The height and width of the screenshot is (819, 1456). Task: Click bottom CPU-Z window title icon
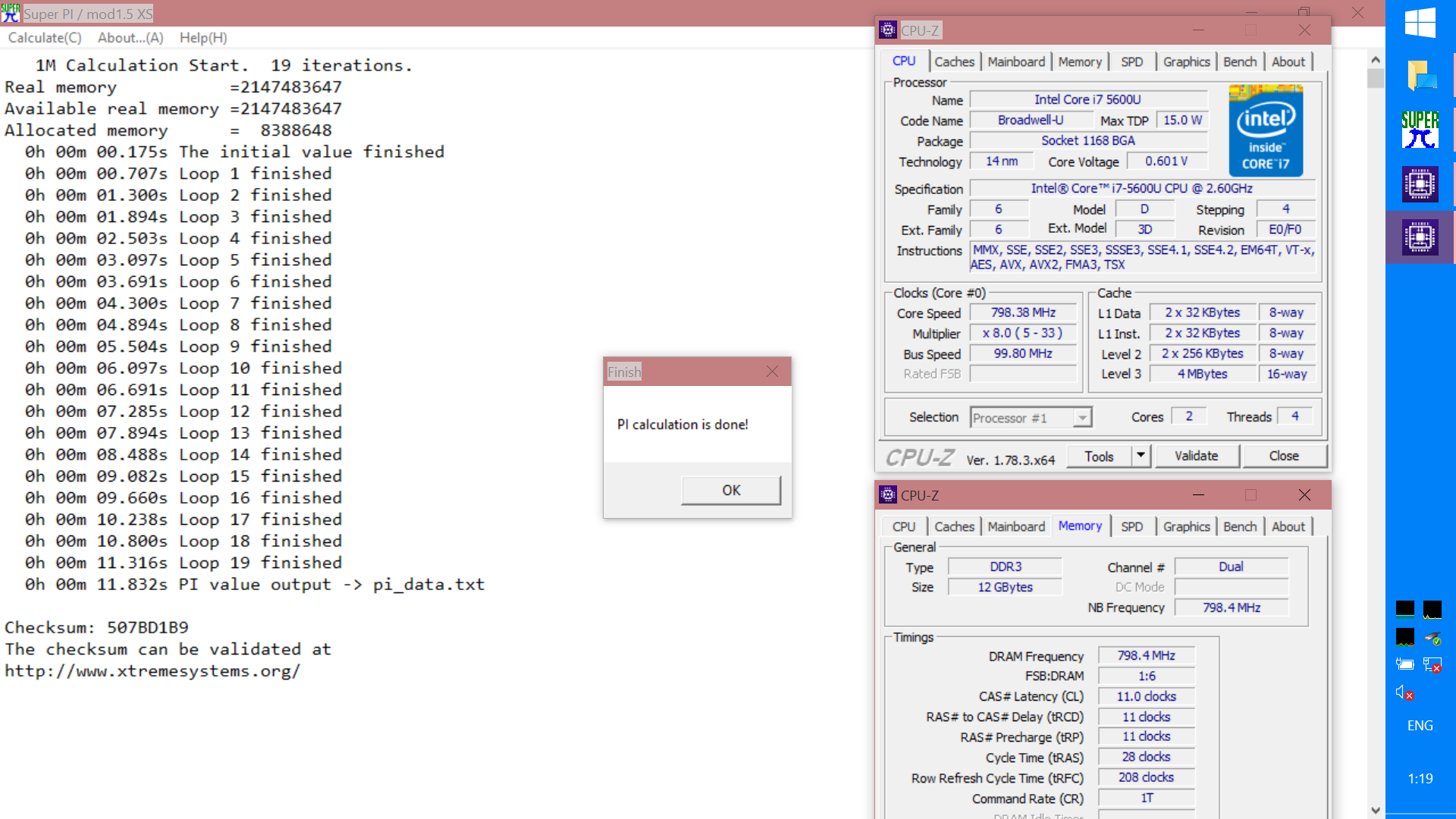pos(888,495)
